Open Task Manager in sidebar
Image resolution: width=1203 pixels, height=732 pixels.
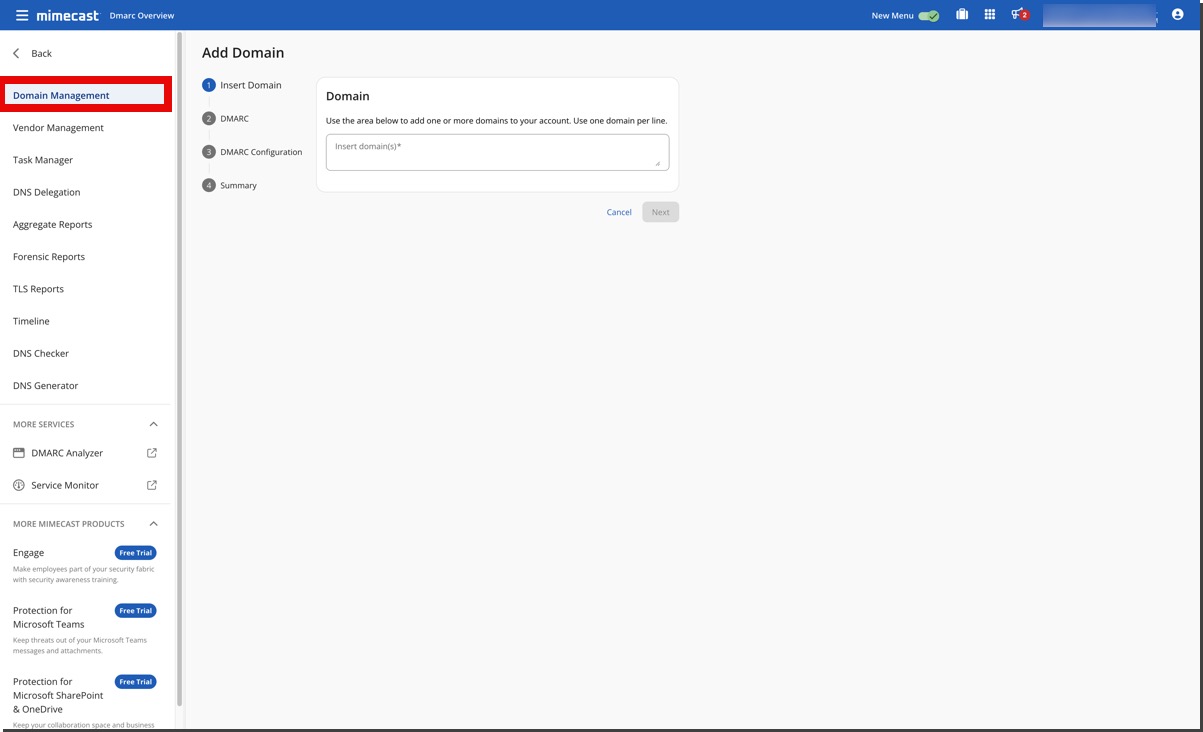tap(43, 160)
